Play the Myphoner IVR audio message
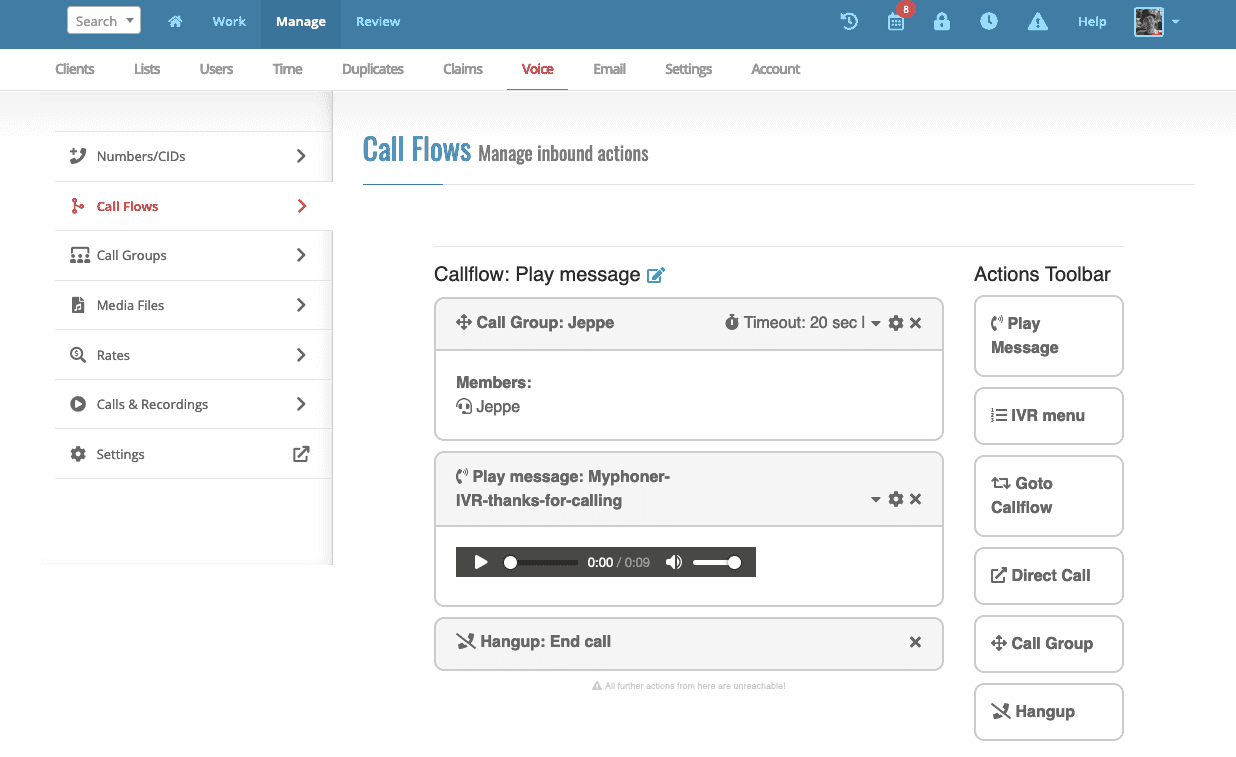This screenshot has height=757, width=1236. (x=481, y=562)
